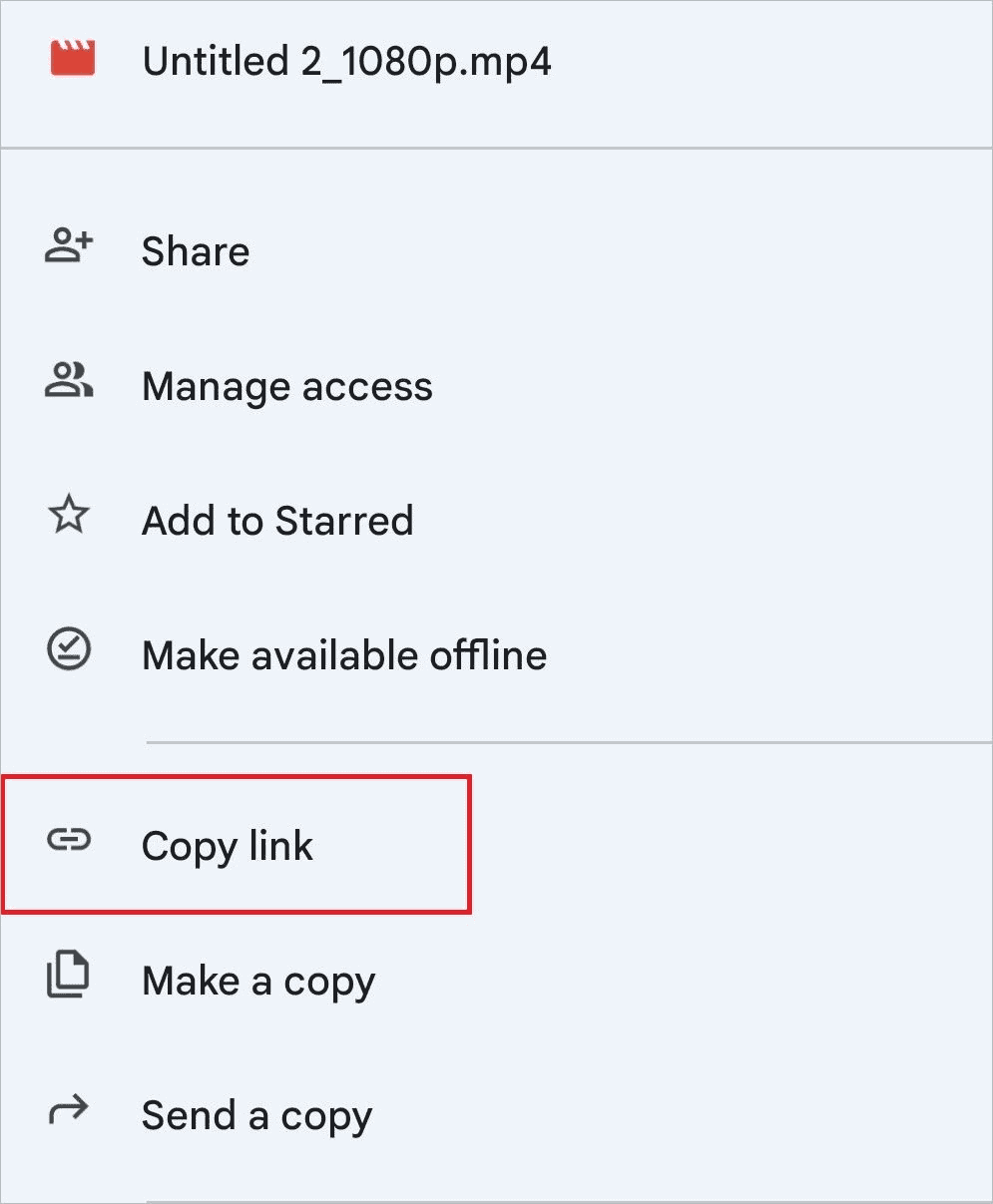Choose Send a copy option
This screenshot has height=1204, width=993.
[x=256, y=1114]
